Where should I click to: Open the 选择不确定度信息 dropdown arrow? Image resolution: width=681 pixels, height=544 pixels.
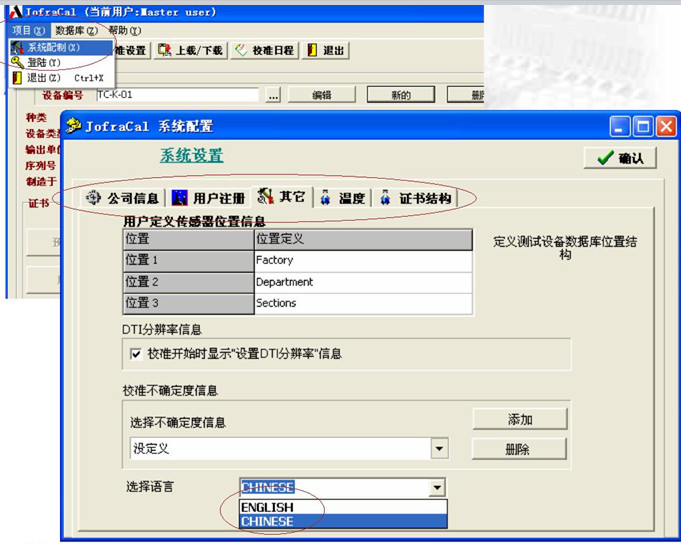click(439, 448)
